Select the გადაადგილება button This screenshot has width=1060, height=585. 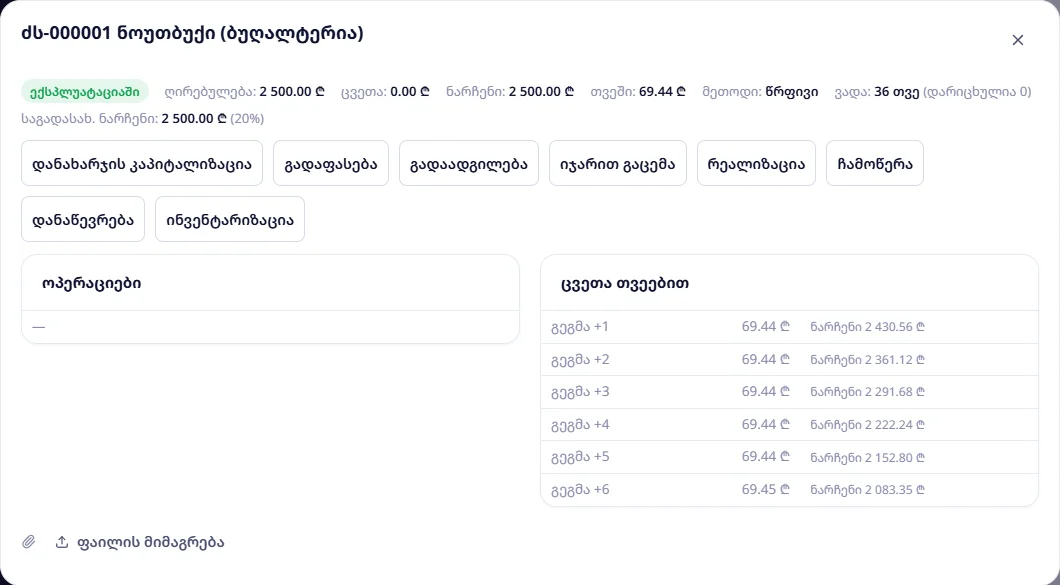pyautogui.click(x=468, y=163)
